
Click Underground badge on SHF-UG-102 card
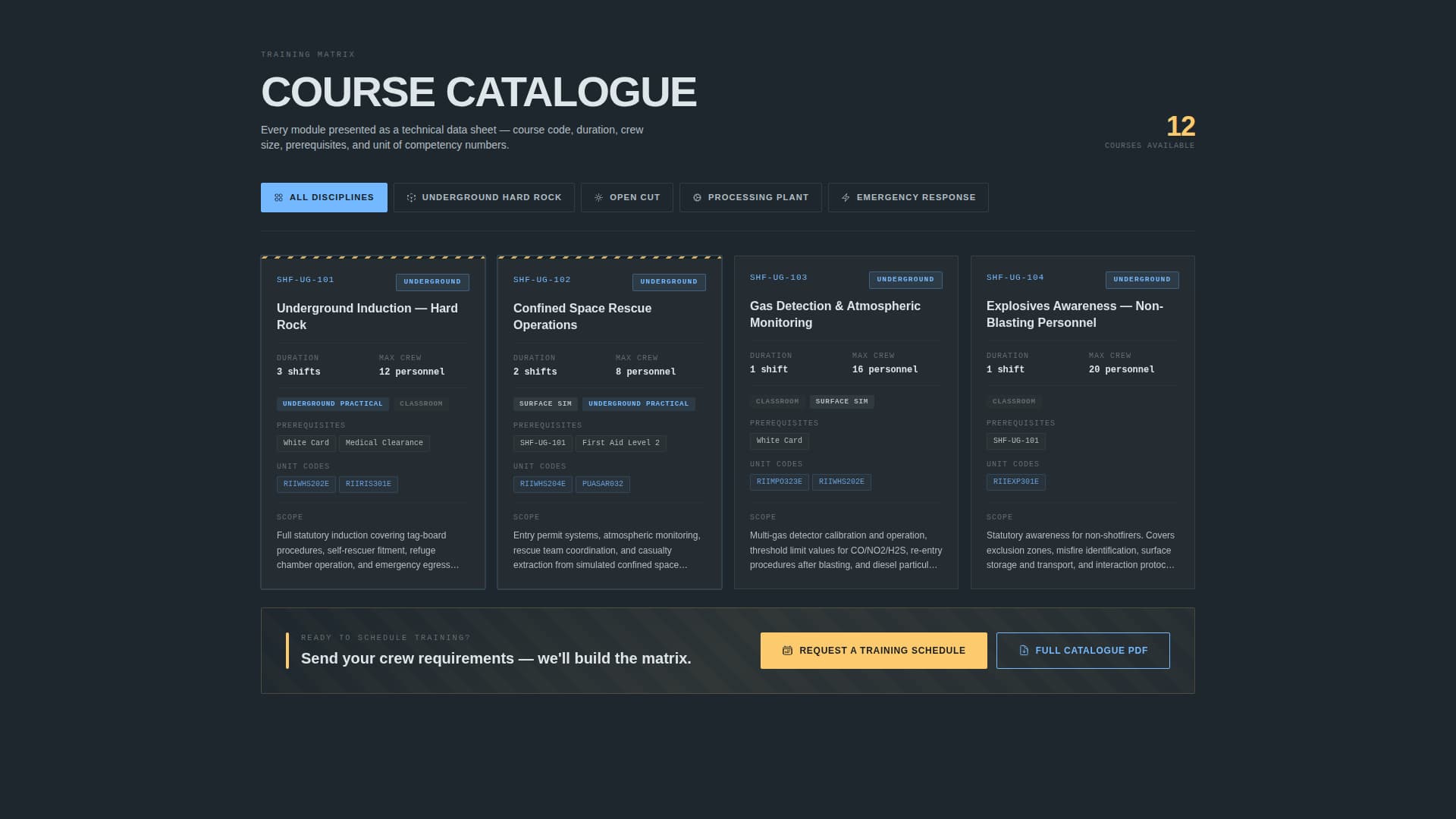669,282
